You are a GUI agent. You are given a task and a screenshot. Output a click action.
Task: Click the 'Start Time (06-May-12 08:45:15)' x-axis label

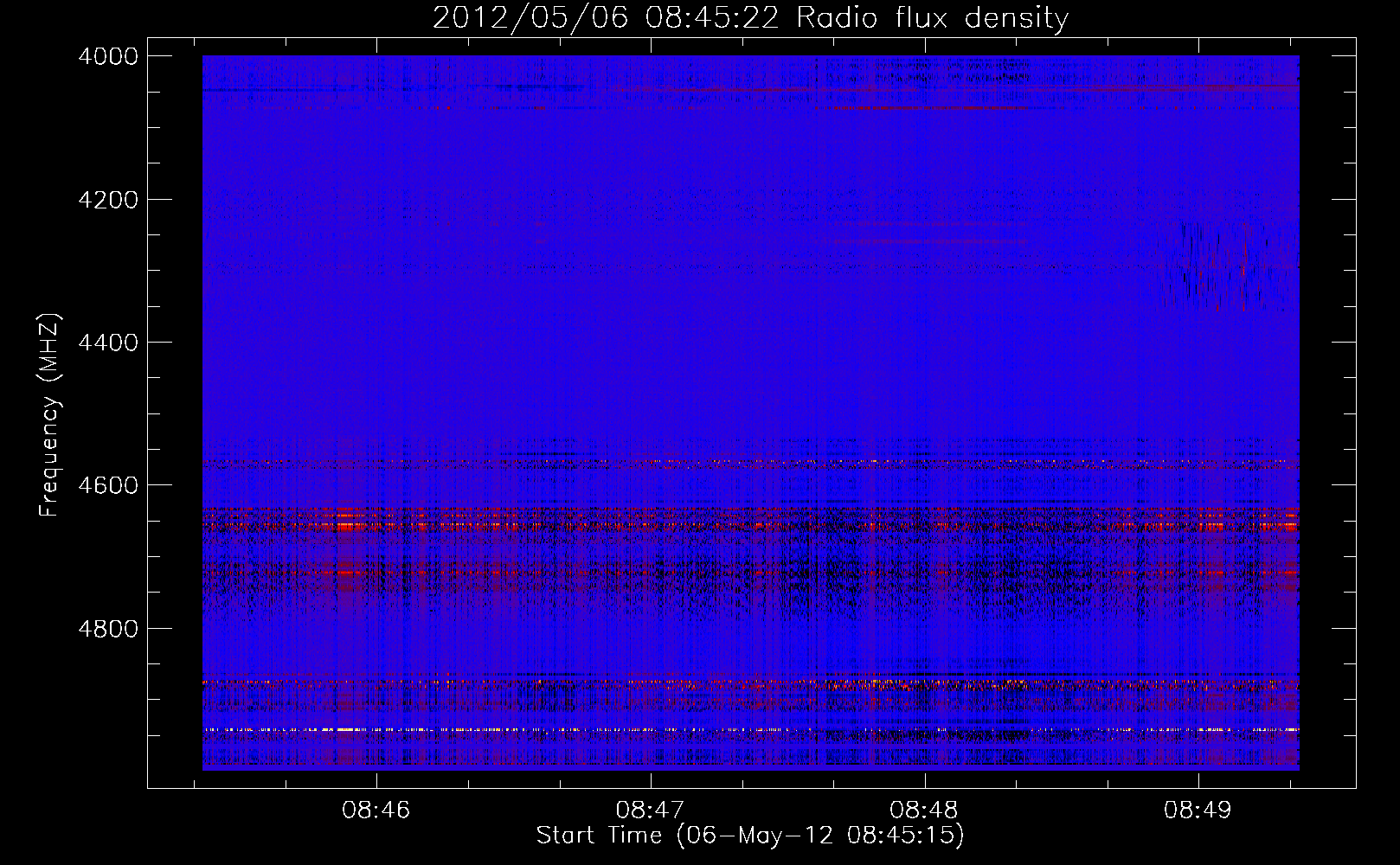pos(749,835)
